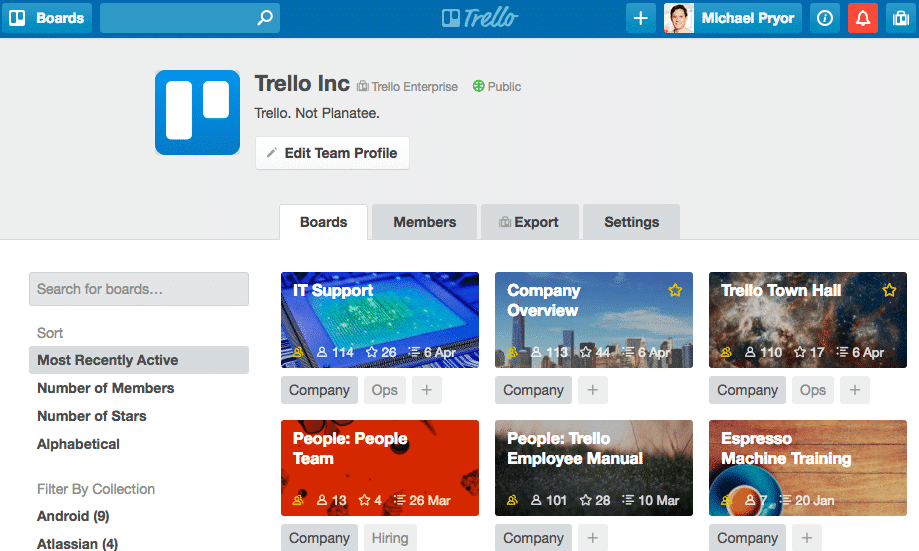
Task: Click the Trello Enterprise label
Action: click(x=407, y=87)
